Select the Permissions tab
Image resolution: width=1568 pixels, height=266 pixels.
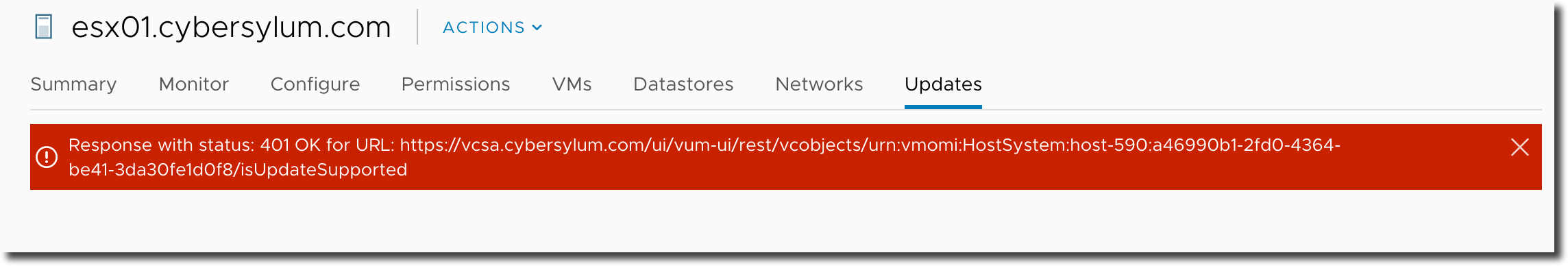click(x=456, y=84)
